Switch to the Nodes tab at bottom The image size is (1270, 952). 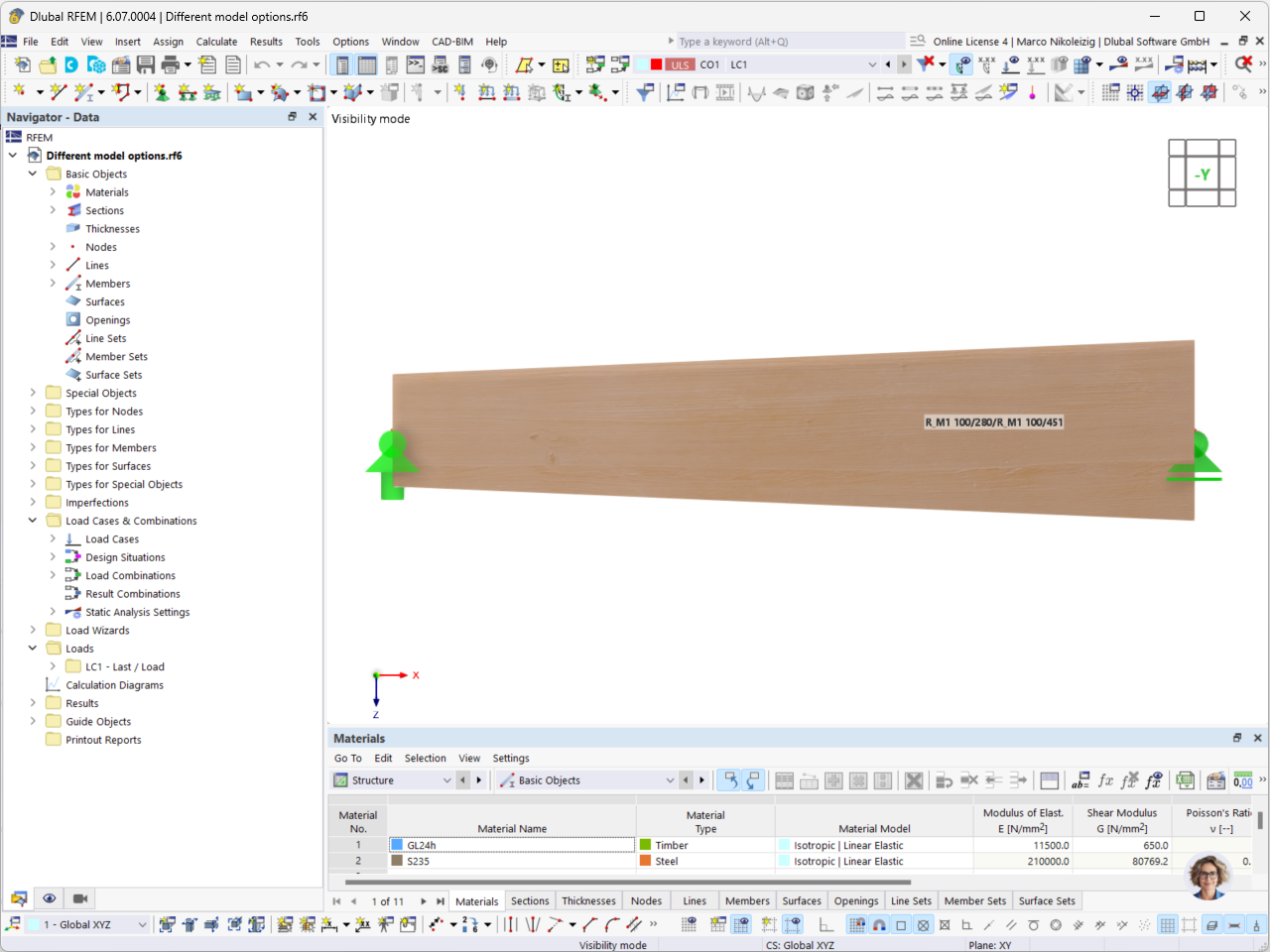(x=646, y=900)
